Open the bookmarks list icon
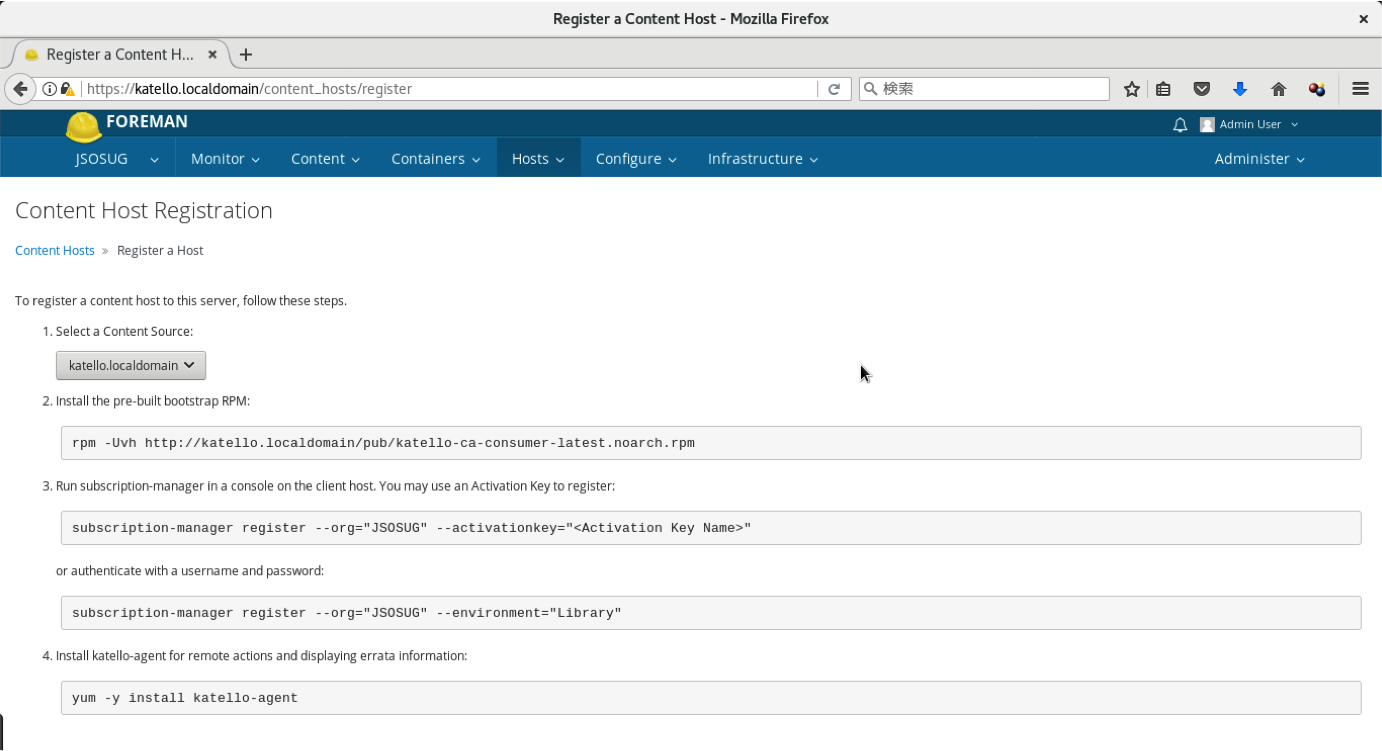The height and width of the screenshot is (751, 1382). 1163,89
